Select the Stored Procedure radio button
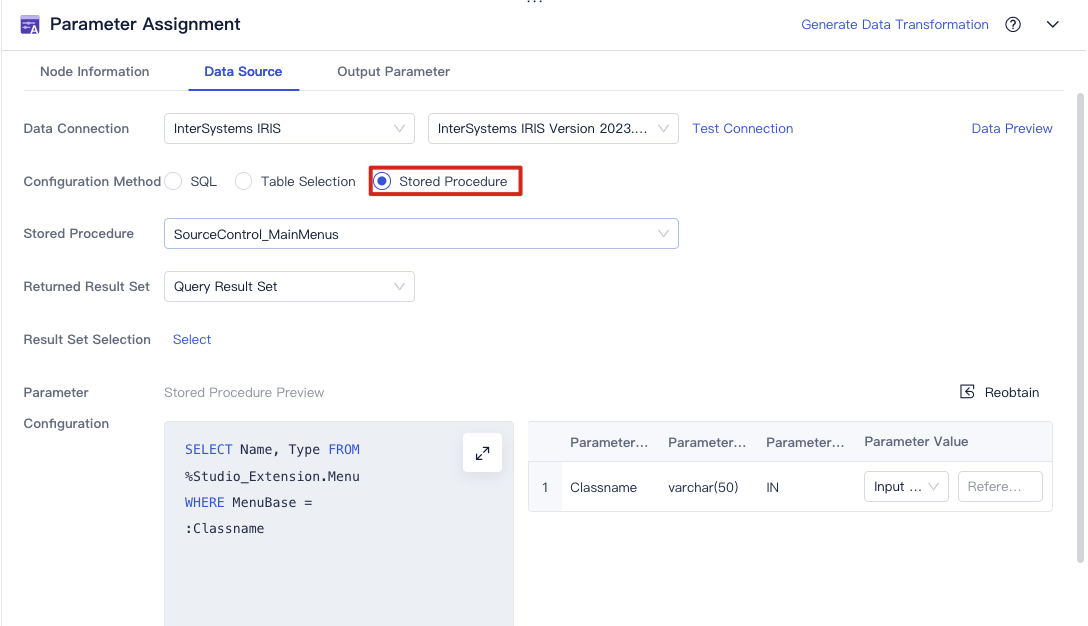Screen dimensions: 1088x626 pos(382,181)
